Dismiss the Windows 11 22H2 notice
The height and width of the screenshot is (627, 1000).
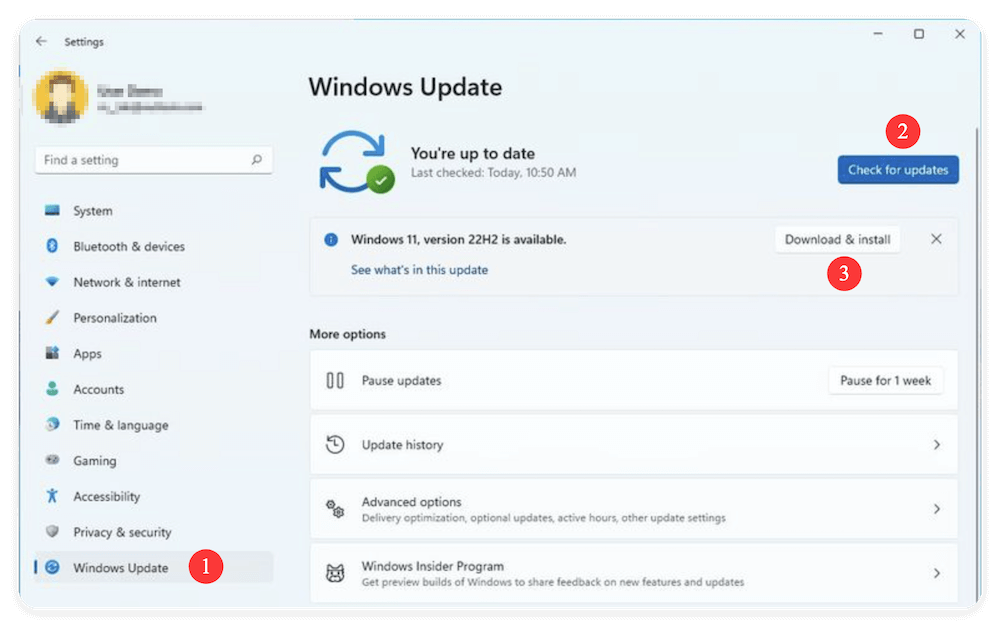pyautogui.click(x=936, y=240)
